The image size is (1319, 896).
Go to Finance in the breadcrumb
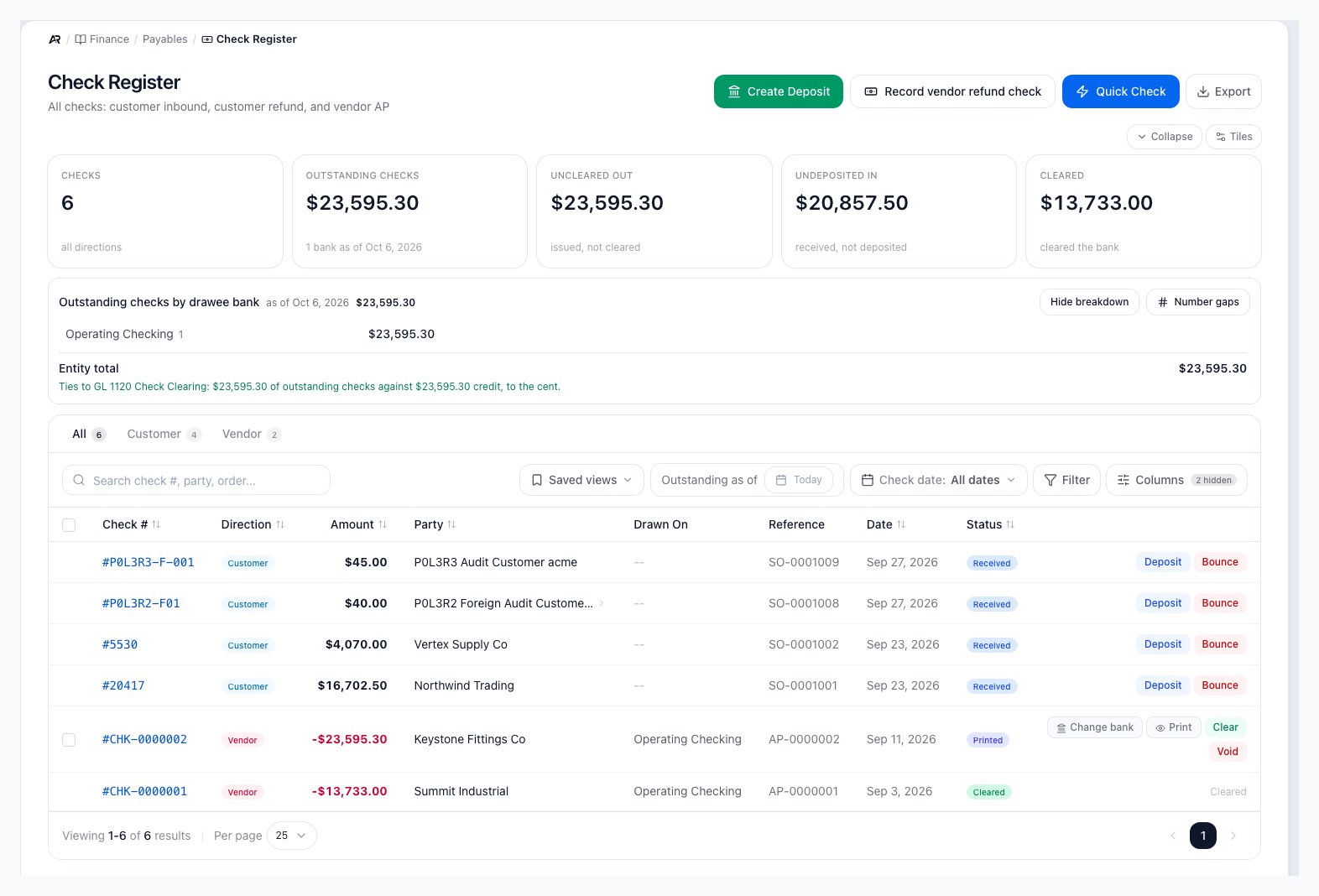click(102, 39)
